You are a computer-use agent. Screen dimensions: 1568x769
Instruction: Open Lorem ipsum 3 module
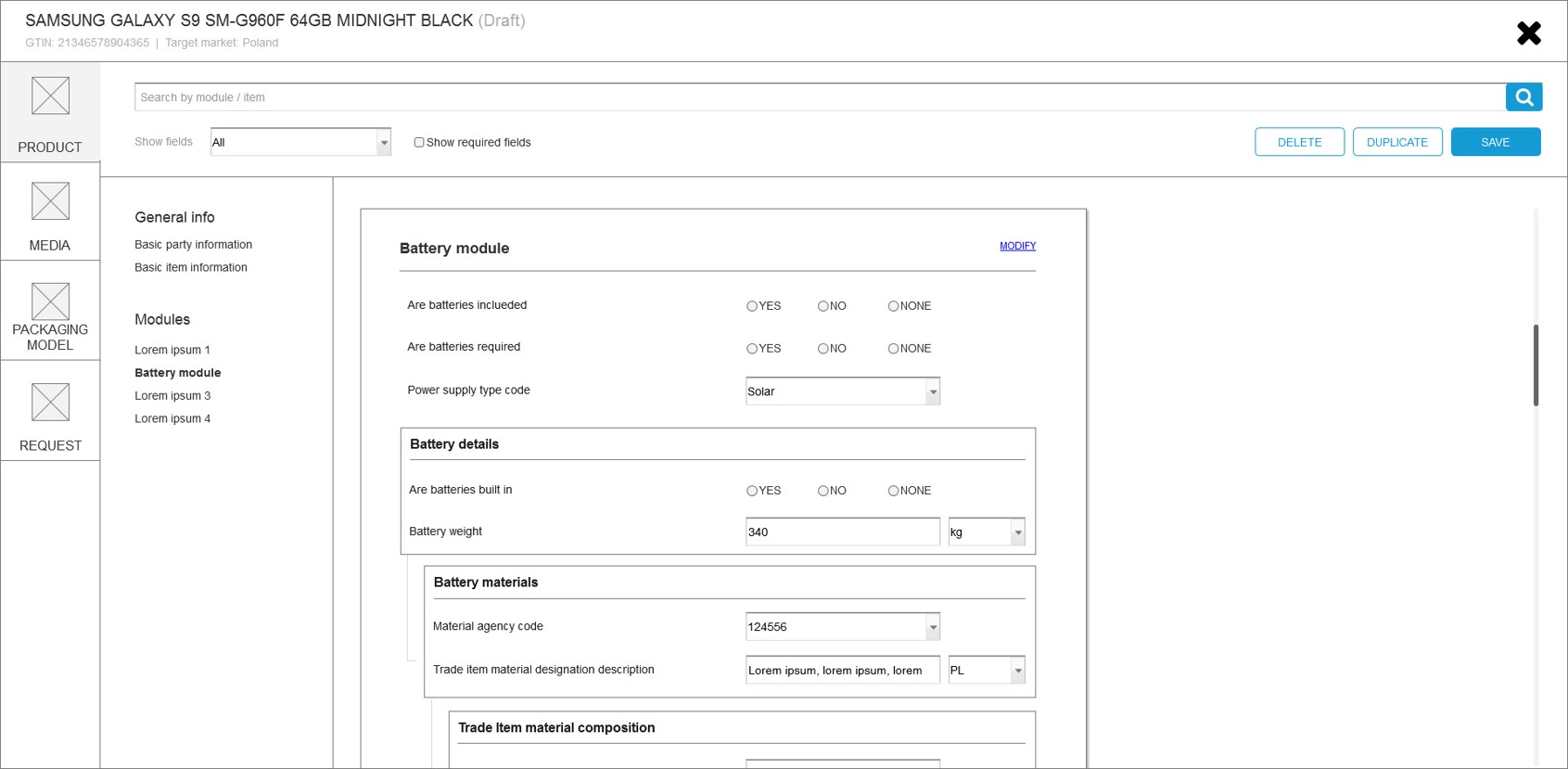pyautogui.click(x=172, y=396)
